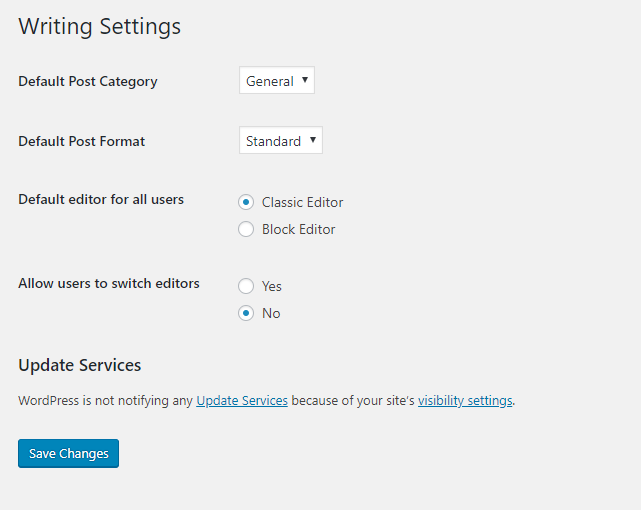641x510 pixels.
Task: Choose Yes for switching editors
Action: click(x=246, y=286)
